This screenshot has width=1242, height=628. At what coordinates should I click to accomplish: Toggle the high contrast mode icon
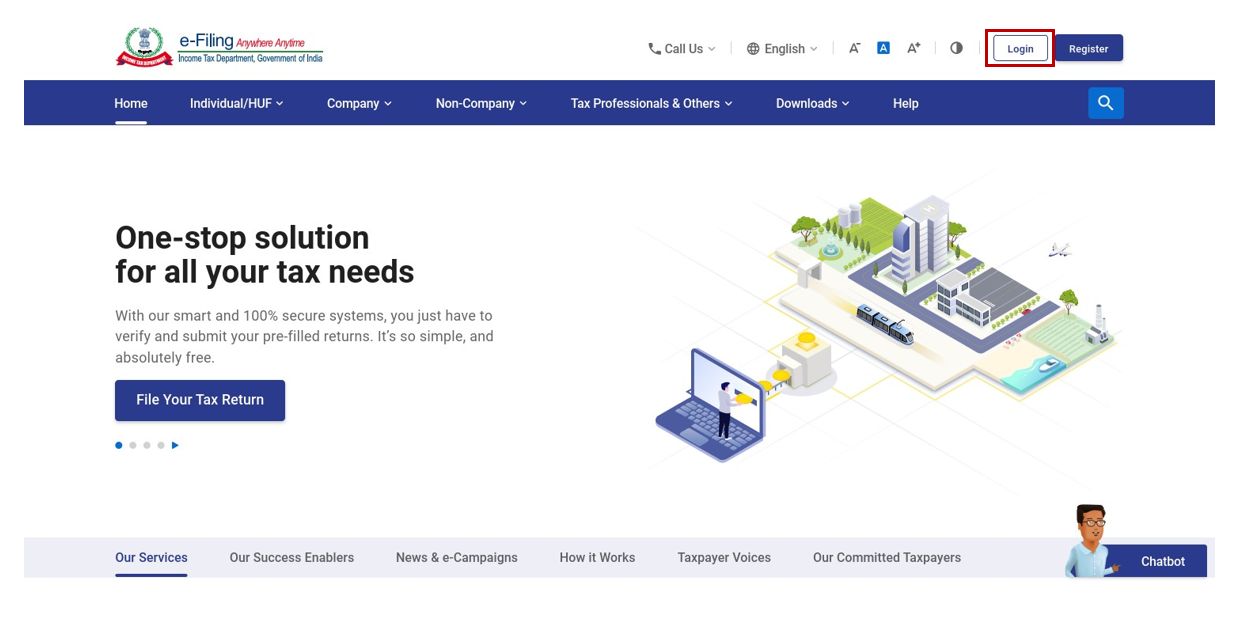tap(956, 48)
